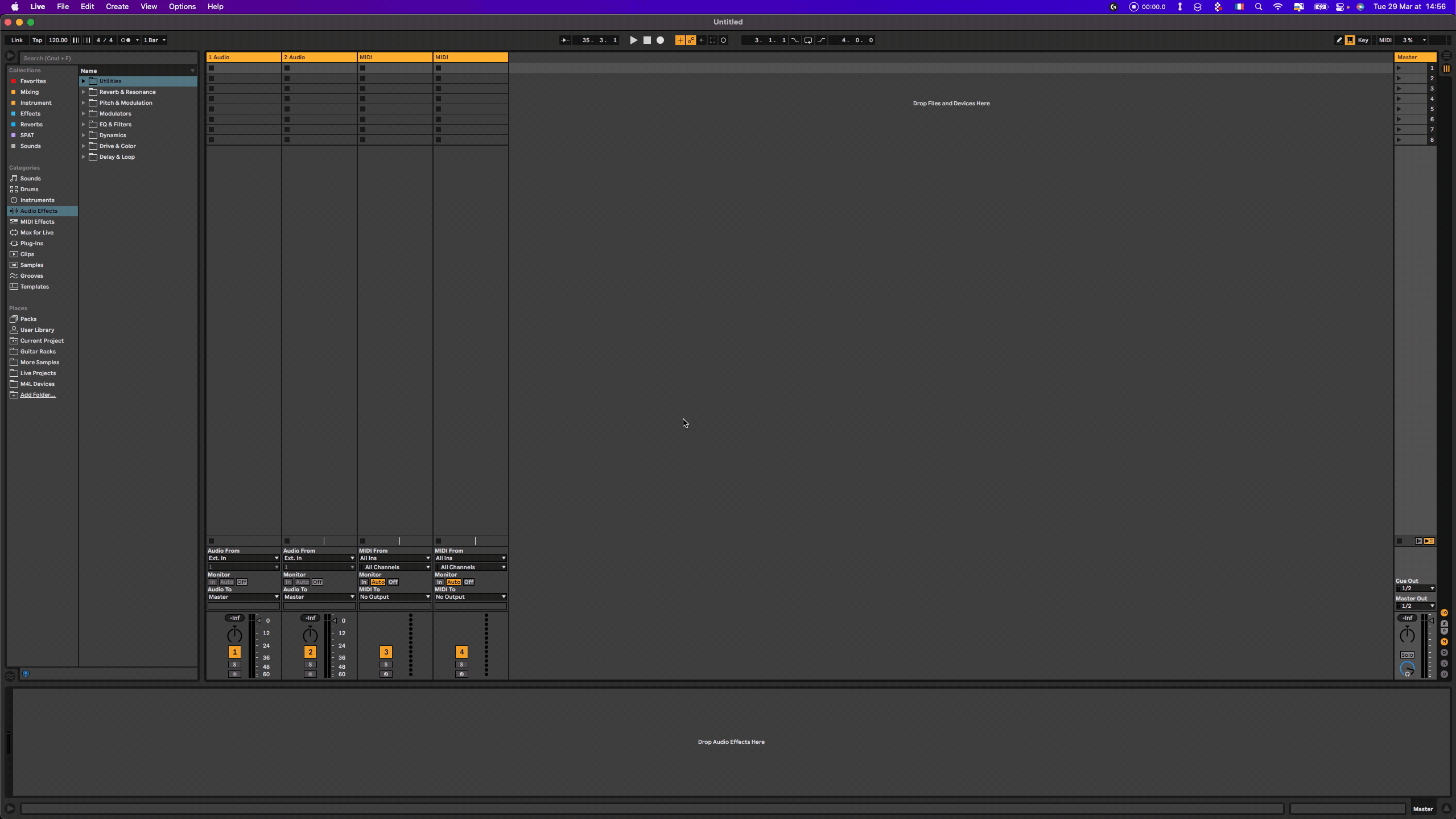Click the browser search field
The height and width of the screenshot is (819, 1456).
point(108,58)
